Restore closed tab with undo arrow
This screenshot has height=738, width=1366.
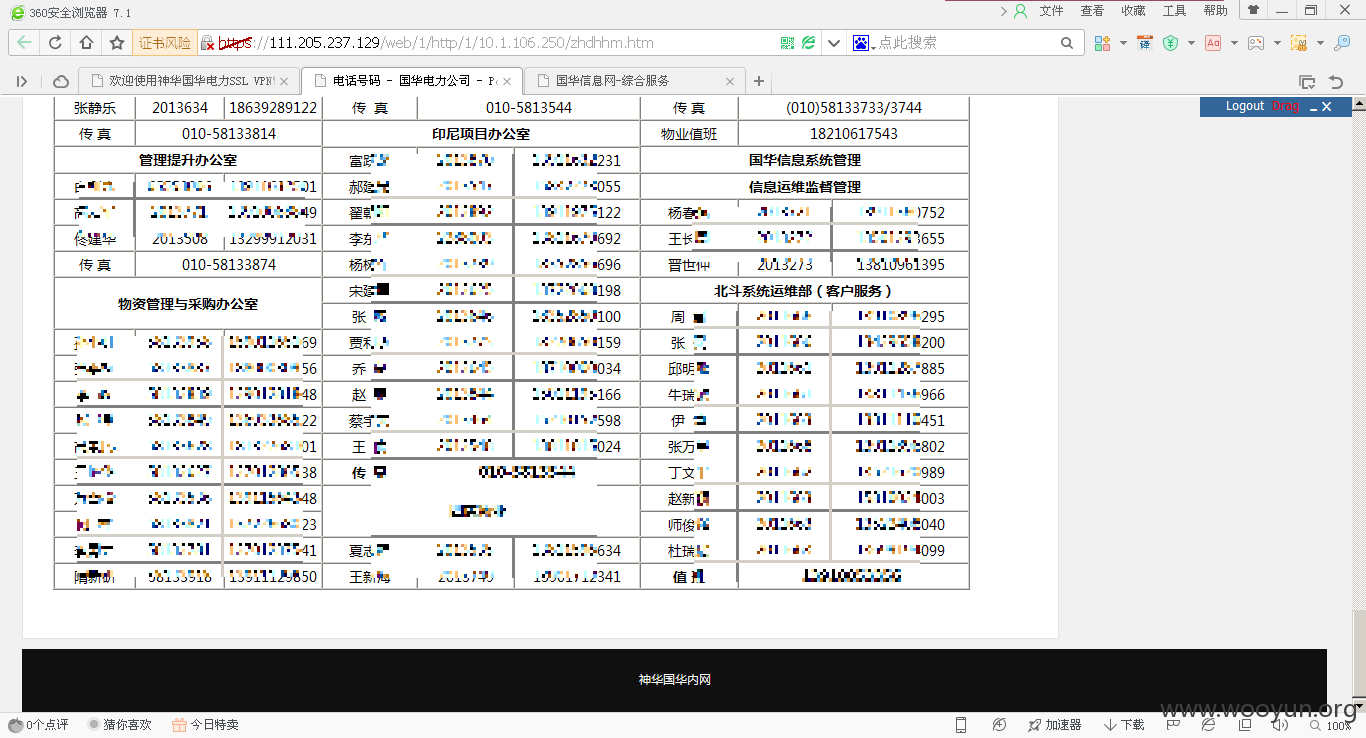[1336, 81]
